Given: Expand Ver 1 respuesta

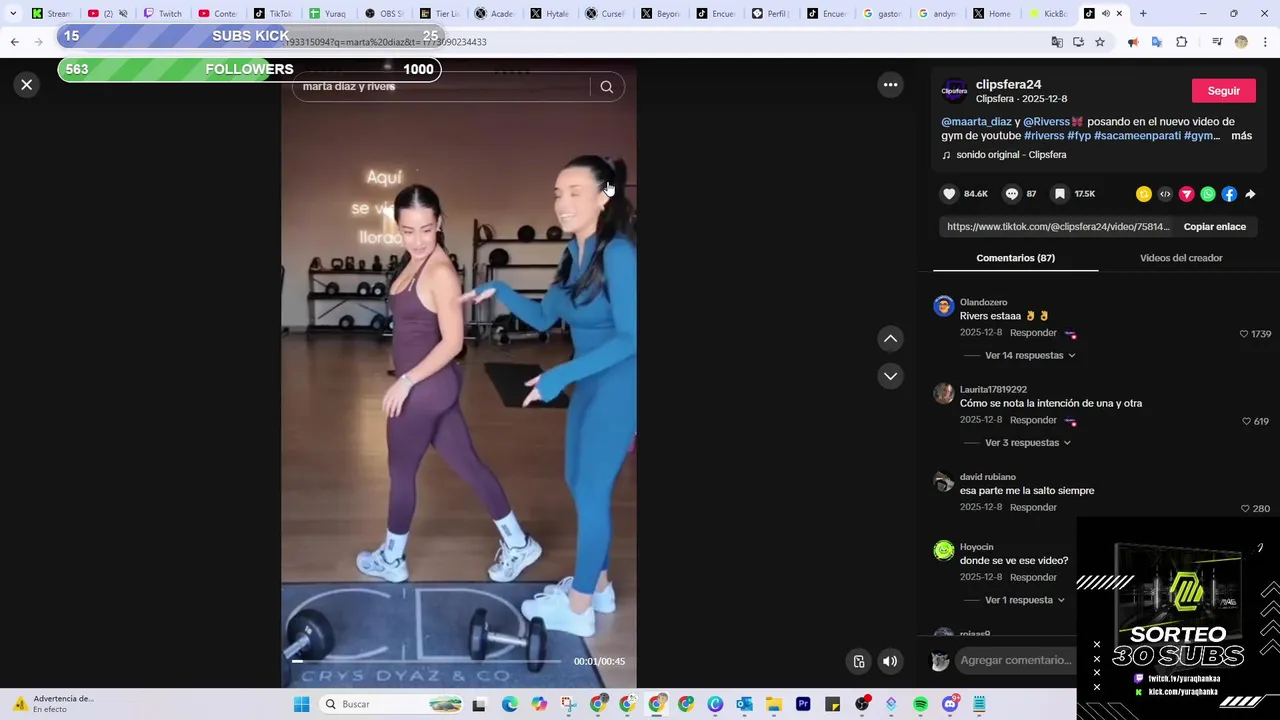Looking at the screenshot, I should click(x=1024, y=600).
